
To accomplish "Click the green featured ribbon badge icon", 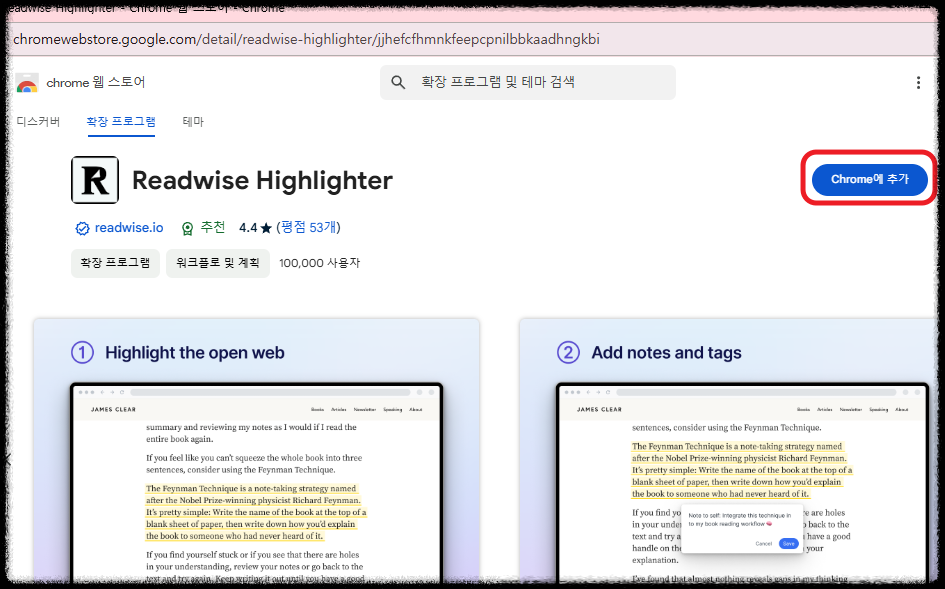I will click(187, 228).
